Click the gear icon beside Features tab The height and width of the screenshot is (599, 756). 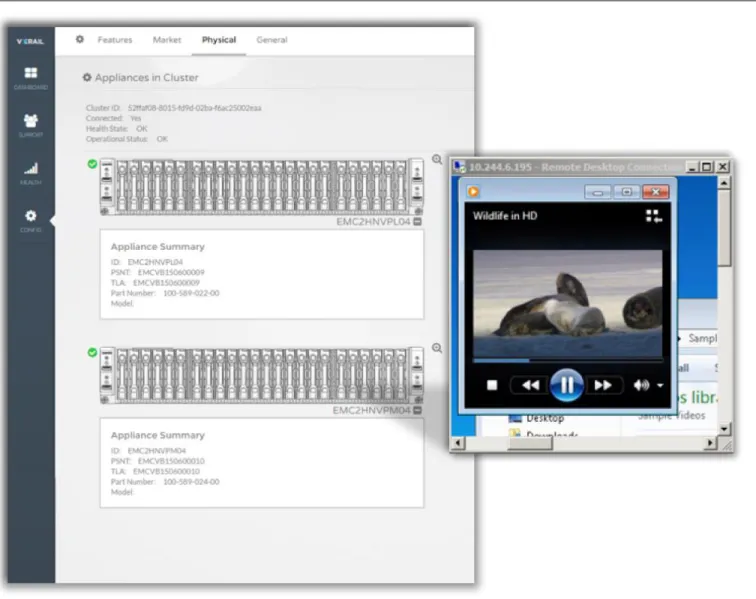80,39
